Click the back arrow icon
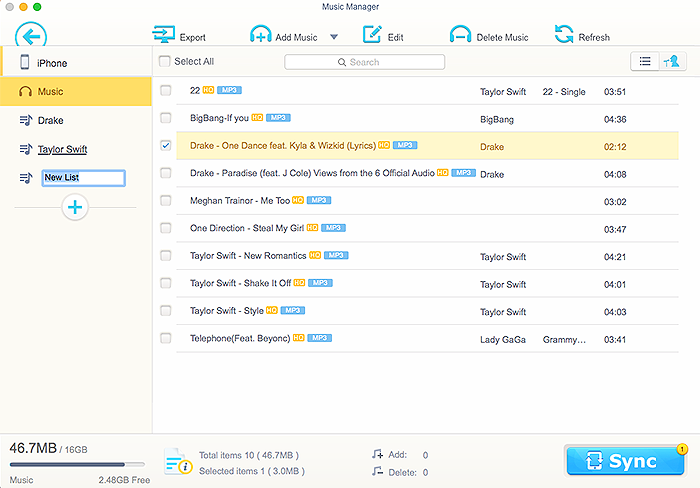This screenshot has height=488, width=700. click(31, 35)
